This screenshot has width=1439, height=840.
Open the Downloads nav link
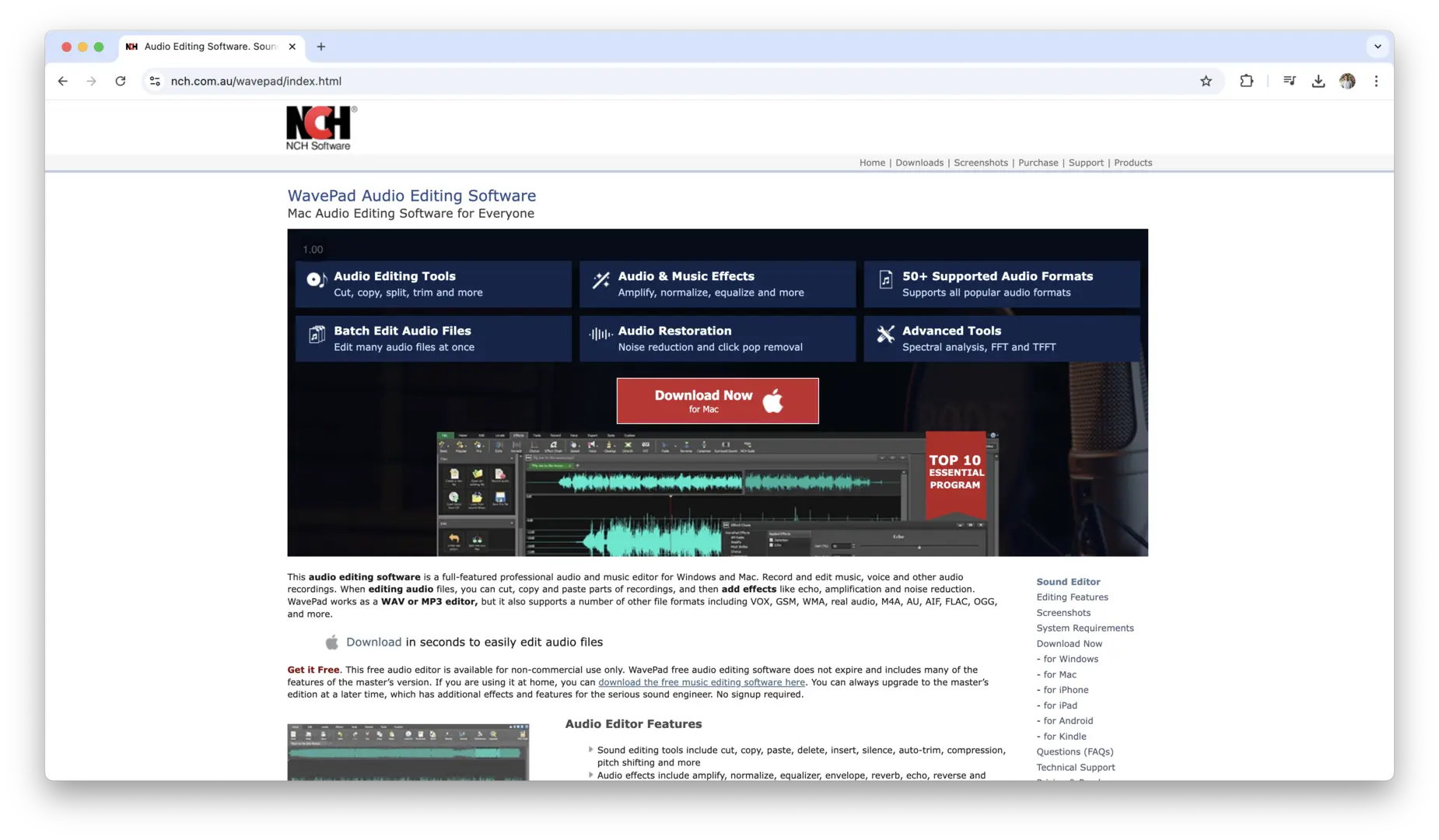coord(919,163)
